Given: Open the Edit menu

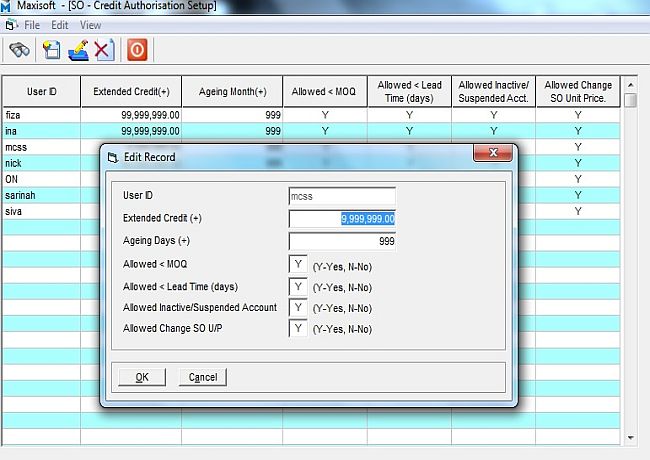Looking at the screenshot, I should point(60,25).
